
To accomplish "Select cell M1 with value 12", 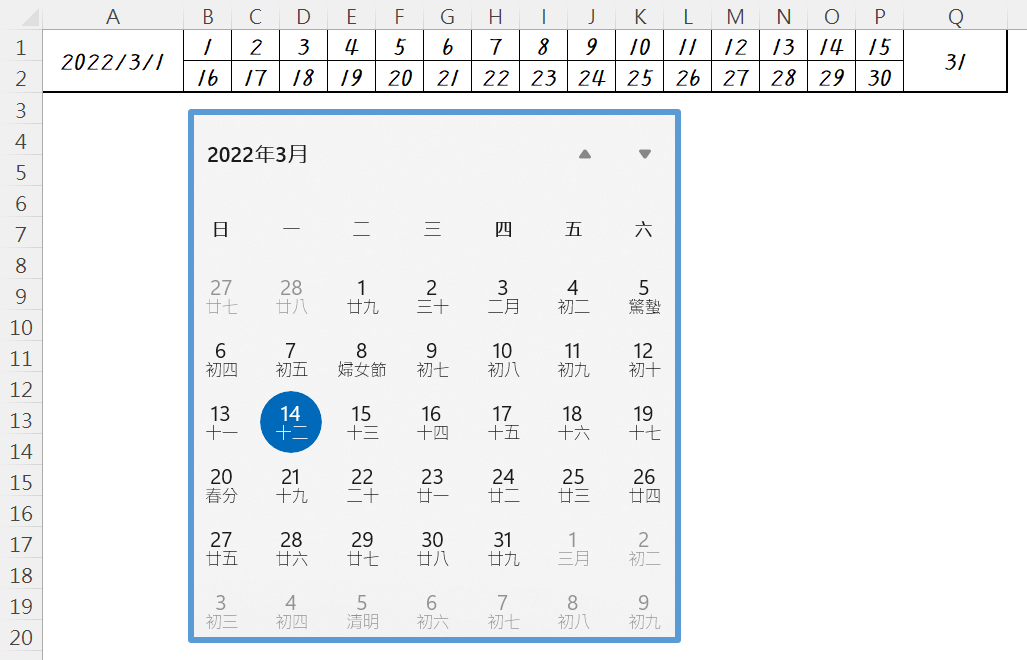I will coord(736,46).
